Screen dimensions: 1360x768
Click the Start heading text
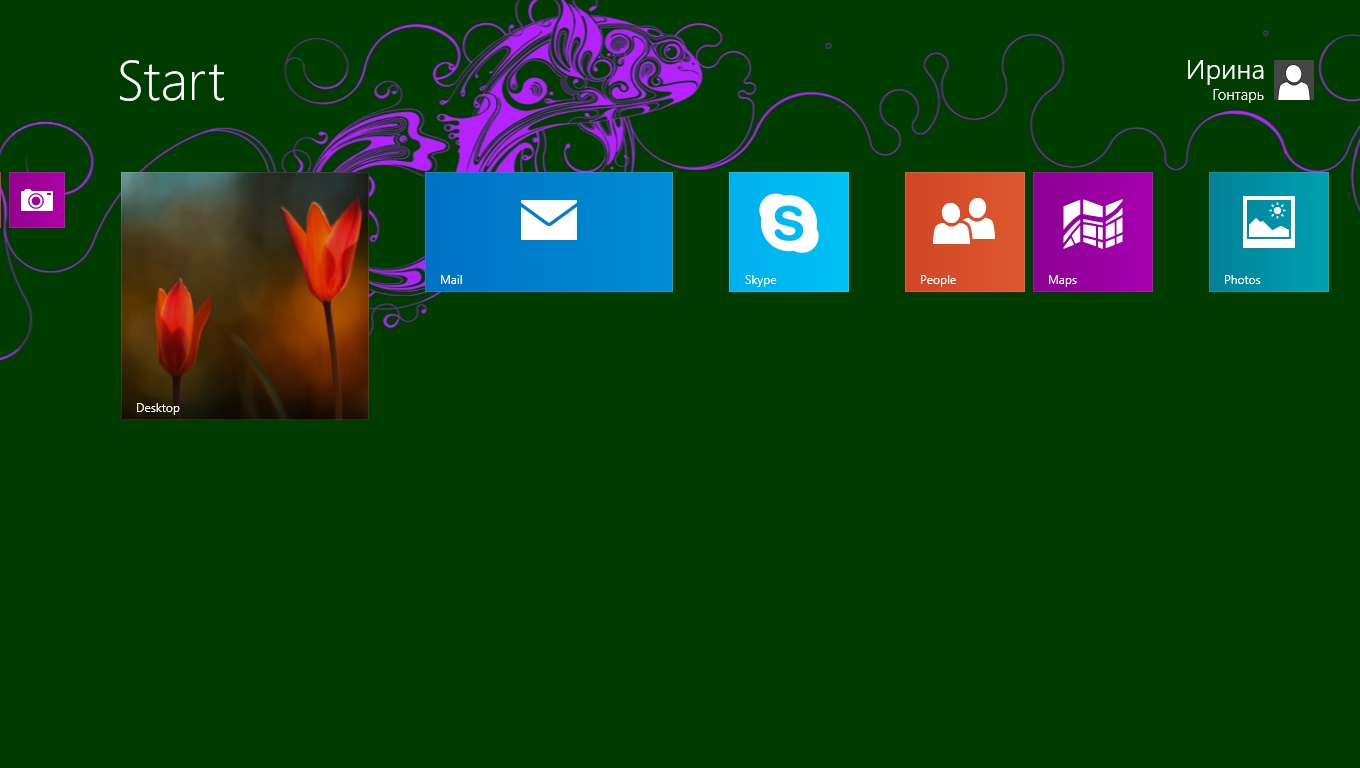coord(172,80)
